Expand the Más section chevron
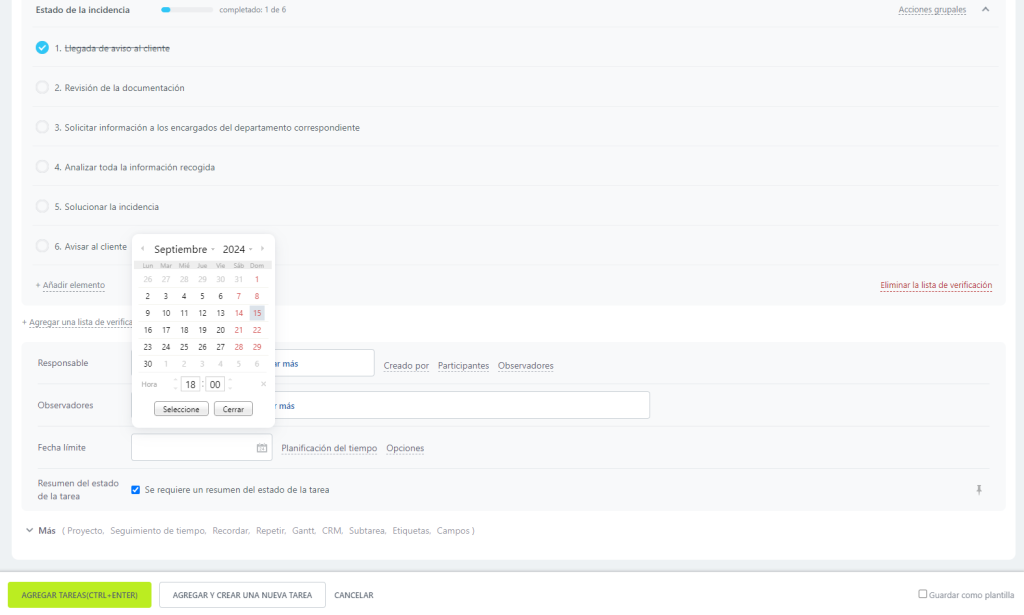Screen dimensions: 1024x615 pyautogui.click(x=29, y=530)
